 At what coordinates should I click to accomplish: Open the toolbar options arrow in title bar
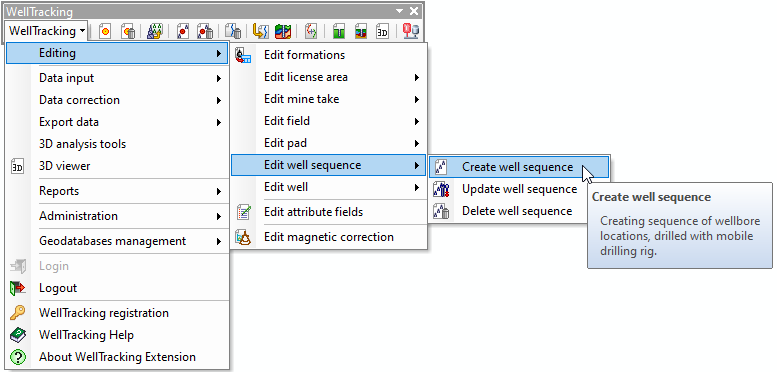(399, 11)
